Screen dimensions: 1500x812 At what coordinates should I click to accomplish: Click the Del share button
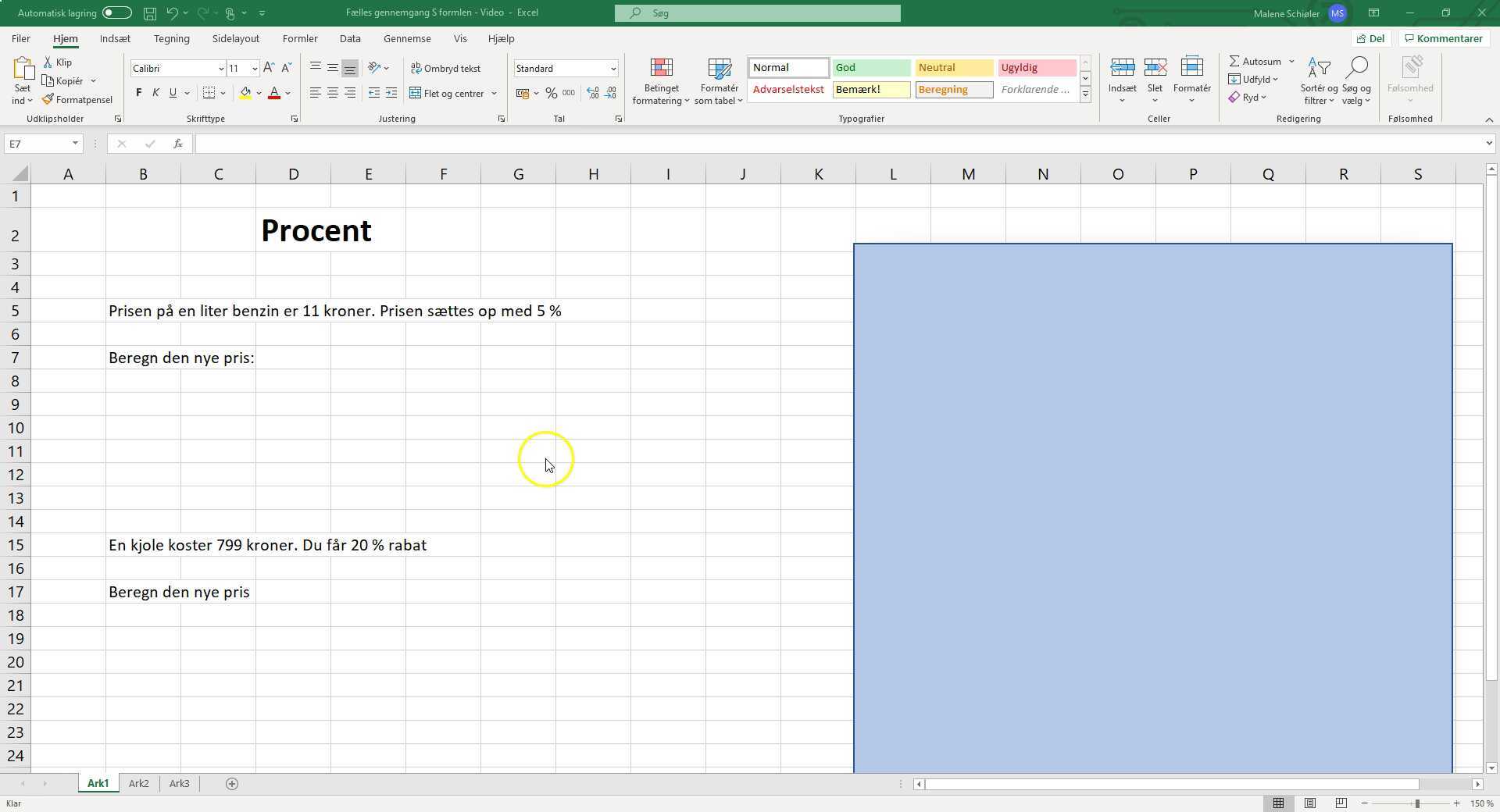click(1371, 38)
